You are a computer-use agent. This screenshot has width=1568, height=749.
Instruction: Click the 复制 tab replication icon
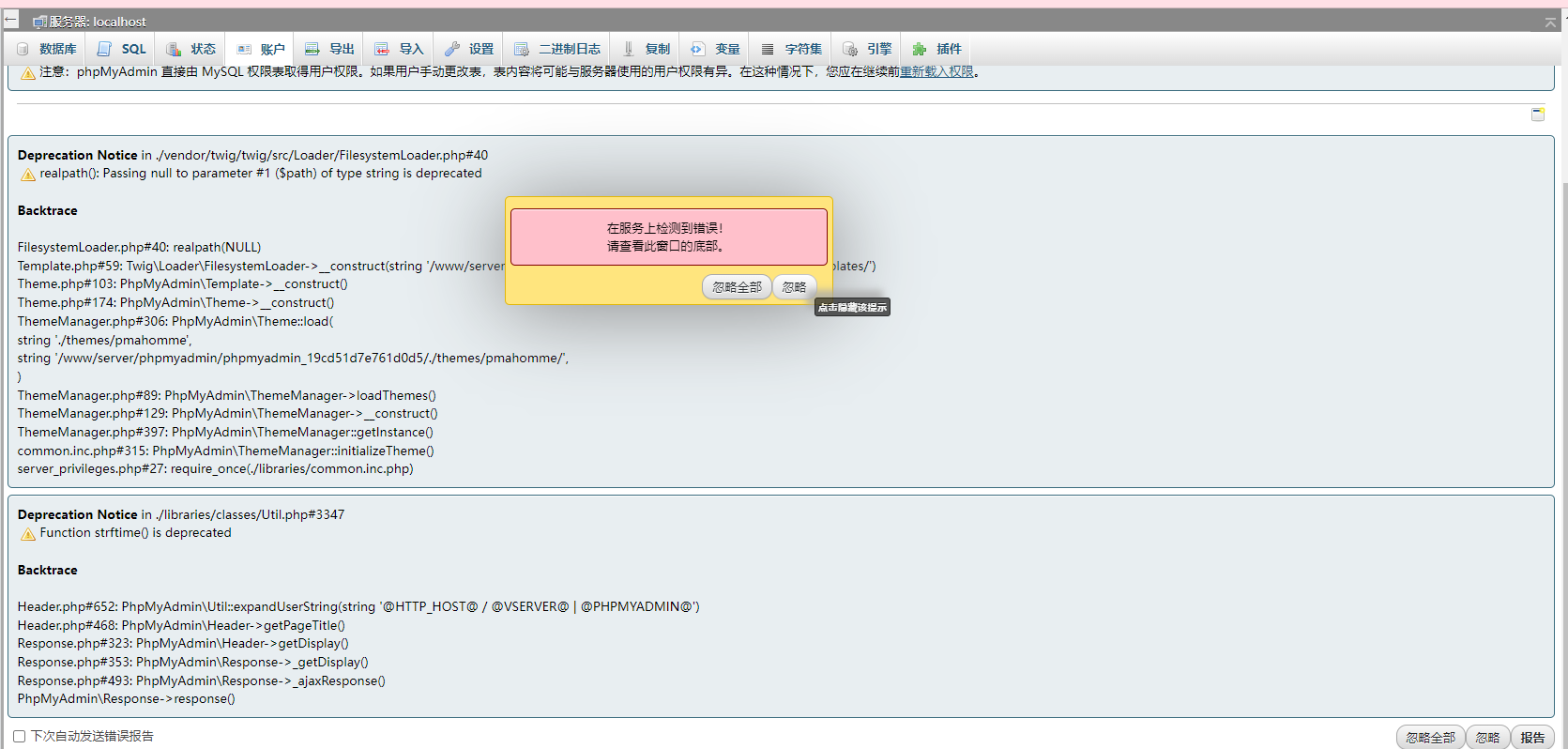629,49
